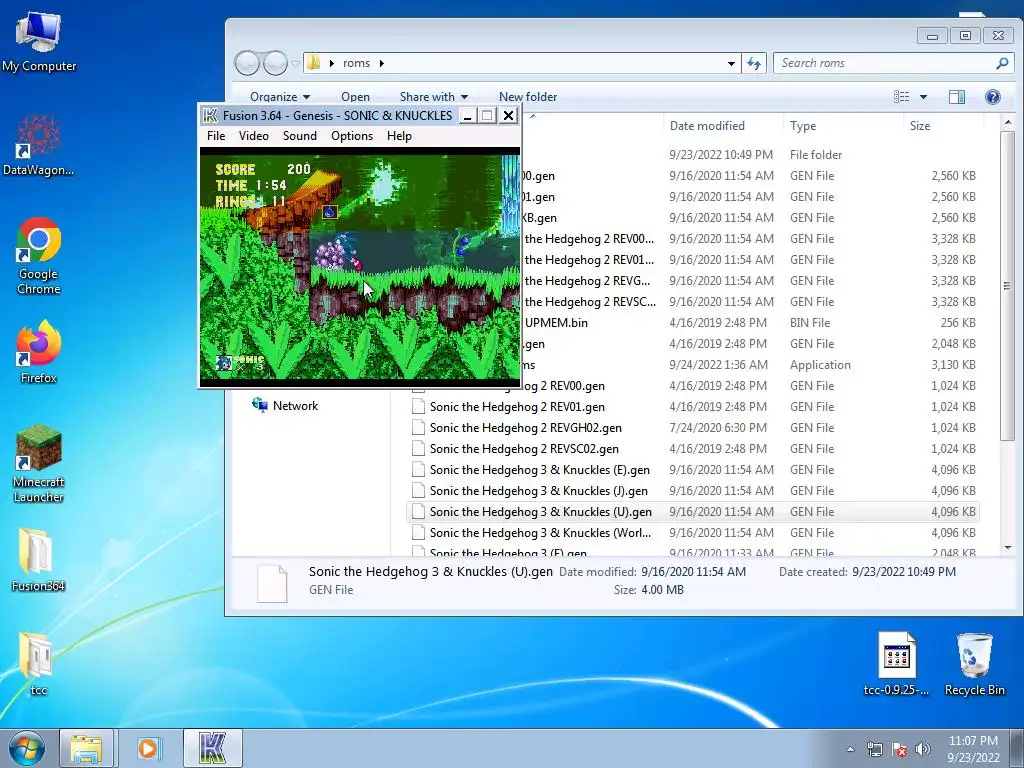The width and height of the screenshot is (1024, 768).
Task: Switch to Fusion emulator taskbar button
Action: (212, 748)
